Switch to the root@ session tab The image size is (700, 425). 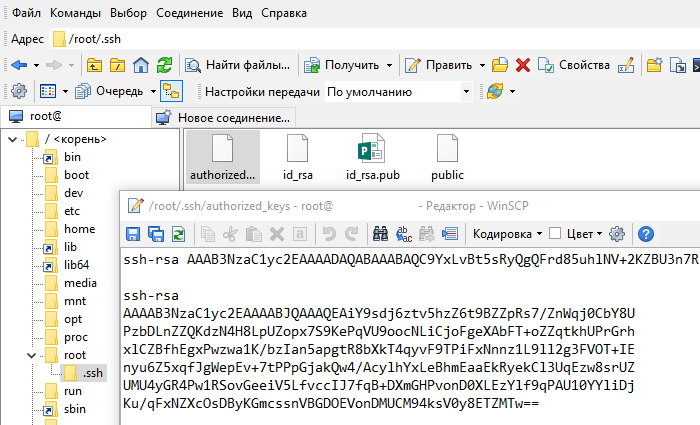76,117
